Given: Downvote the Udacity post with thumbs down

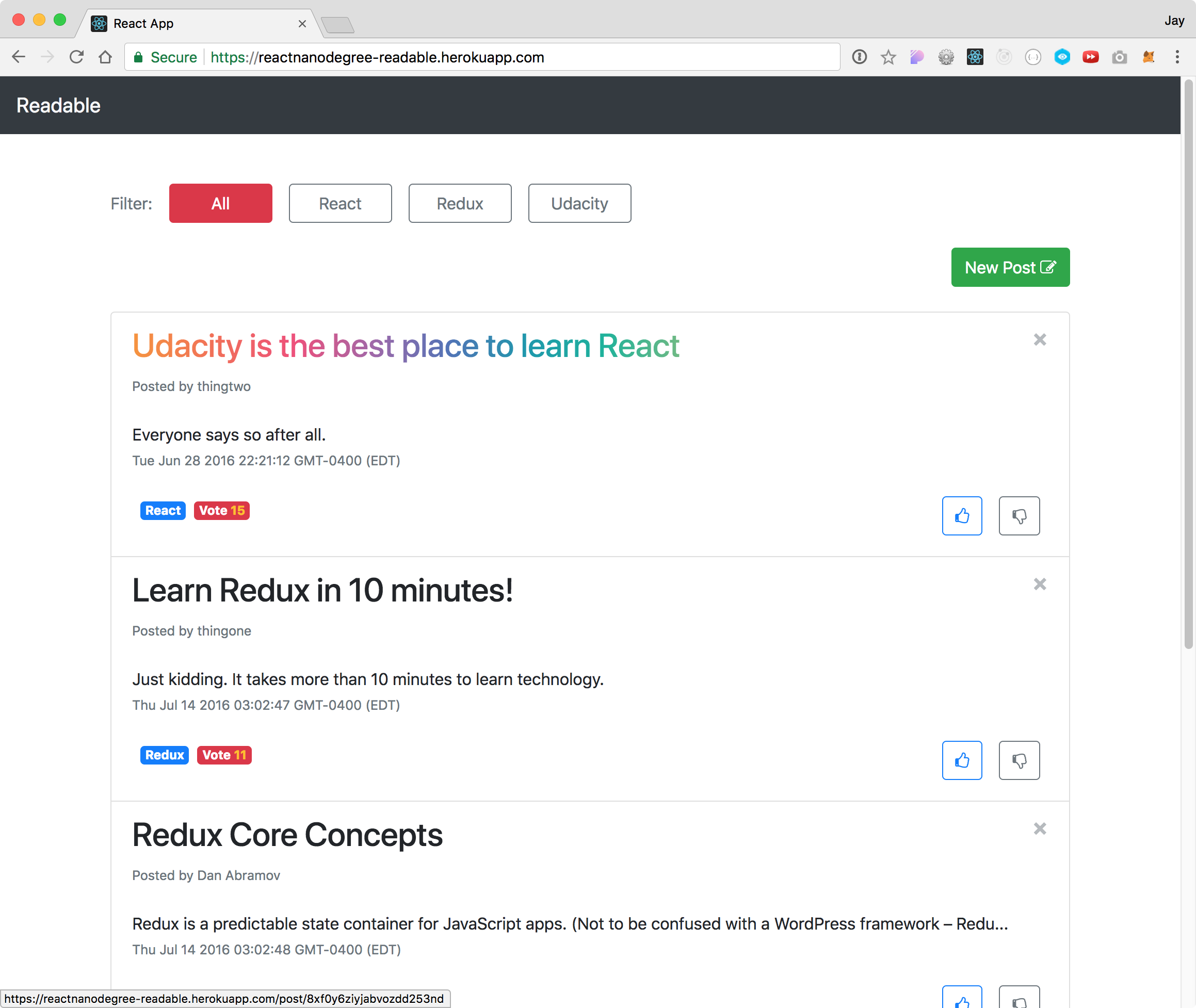Looking at the screenshot, I should [1020, 515].
